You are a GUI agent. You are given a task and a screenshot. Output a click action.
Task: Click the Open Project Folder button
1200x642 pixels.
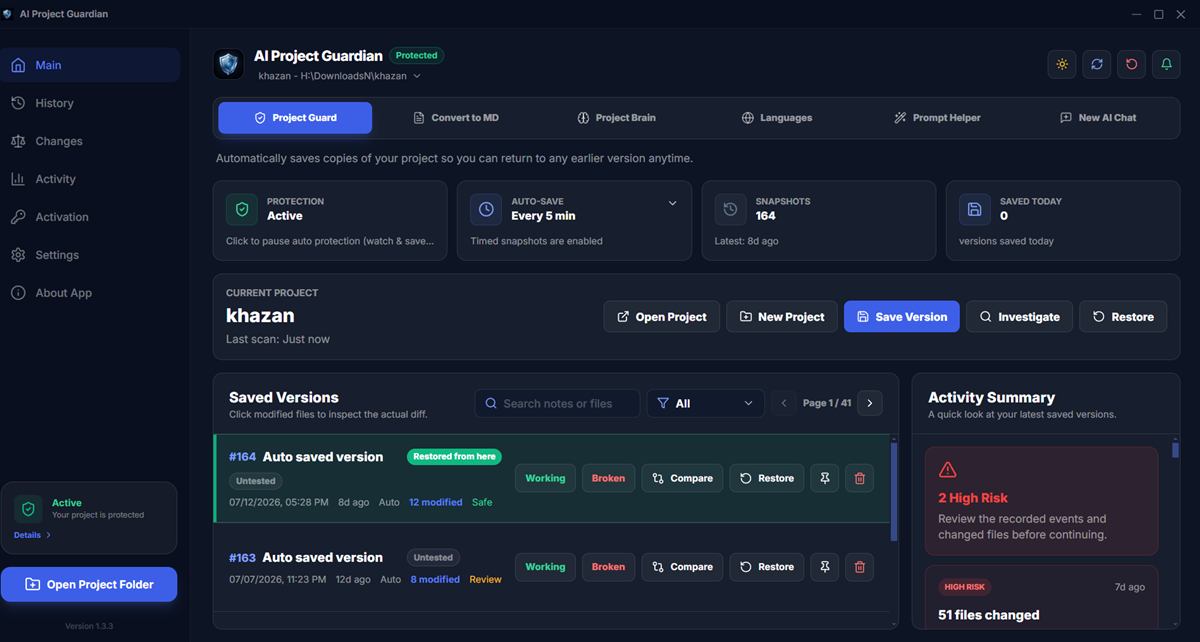89,584
